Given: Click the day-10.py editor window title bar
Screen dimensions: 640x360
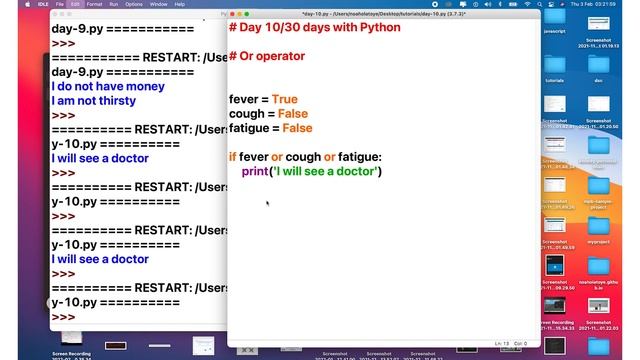Looking at the screenshot, I should click(x=384, y=14).
